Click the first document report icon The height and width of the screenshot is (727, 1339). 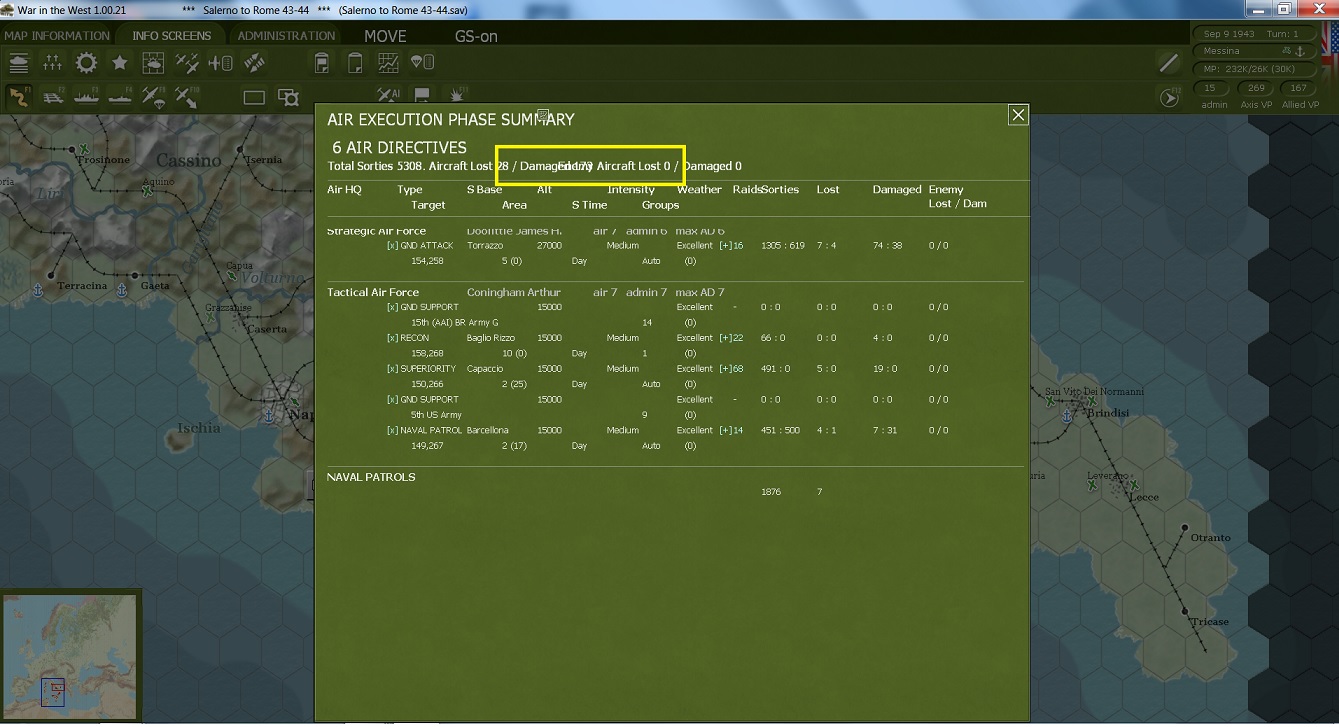click(x=322, y=63)
